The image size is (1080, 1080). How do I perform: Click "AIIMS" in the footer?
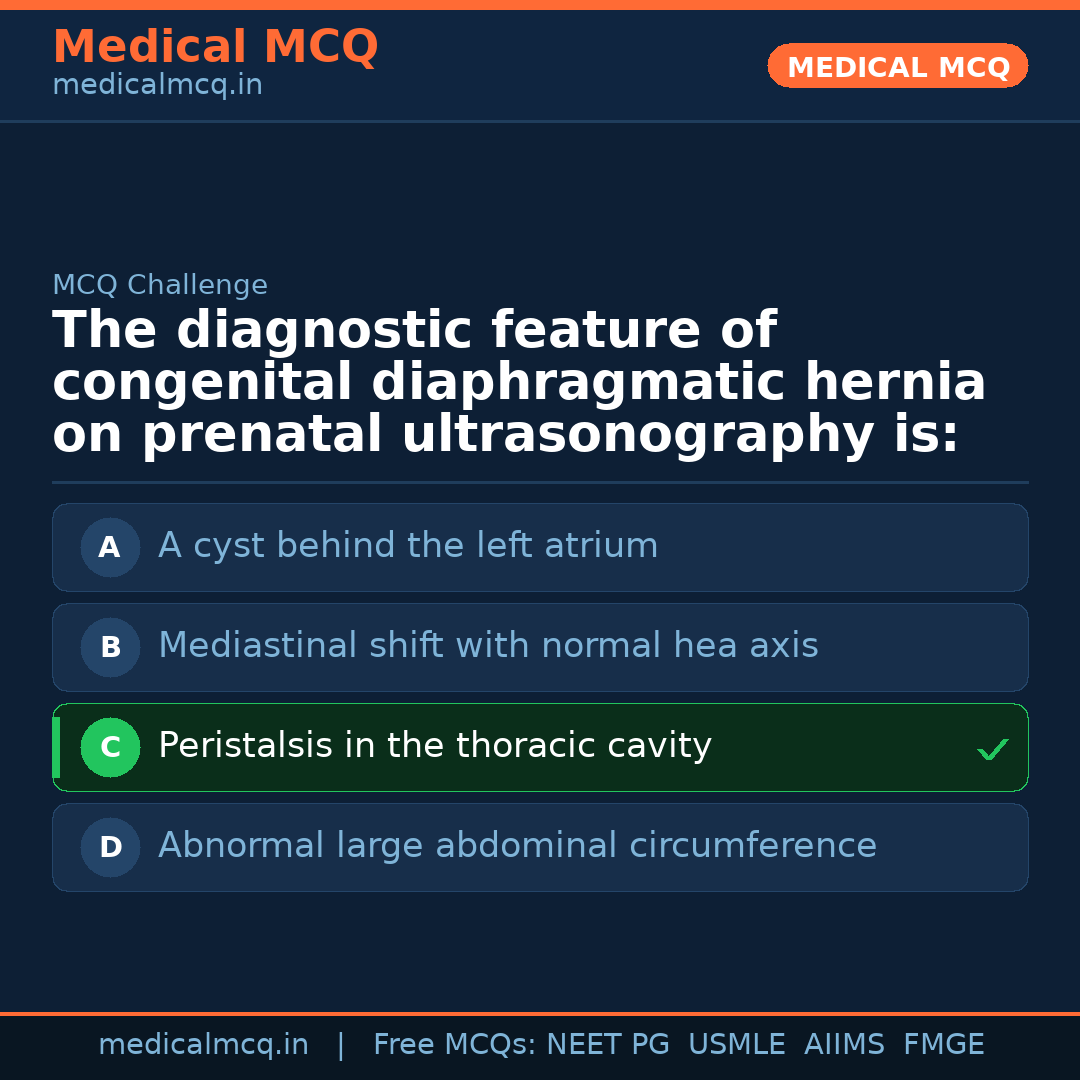pos(844,1045)
